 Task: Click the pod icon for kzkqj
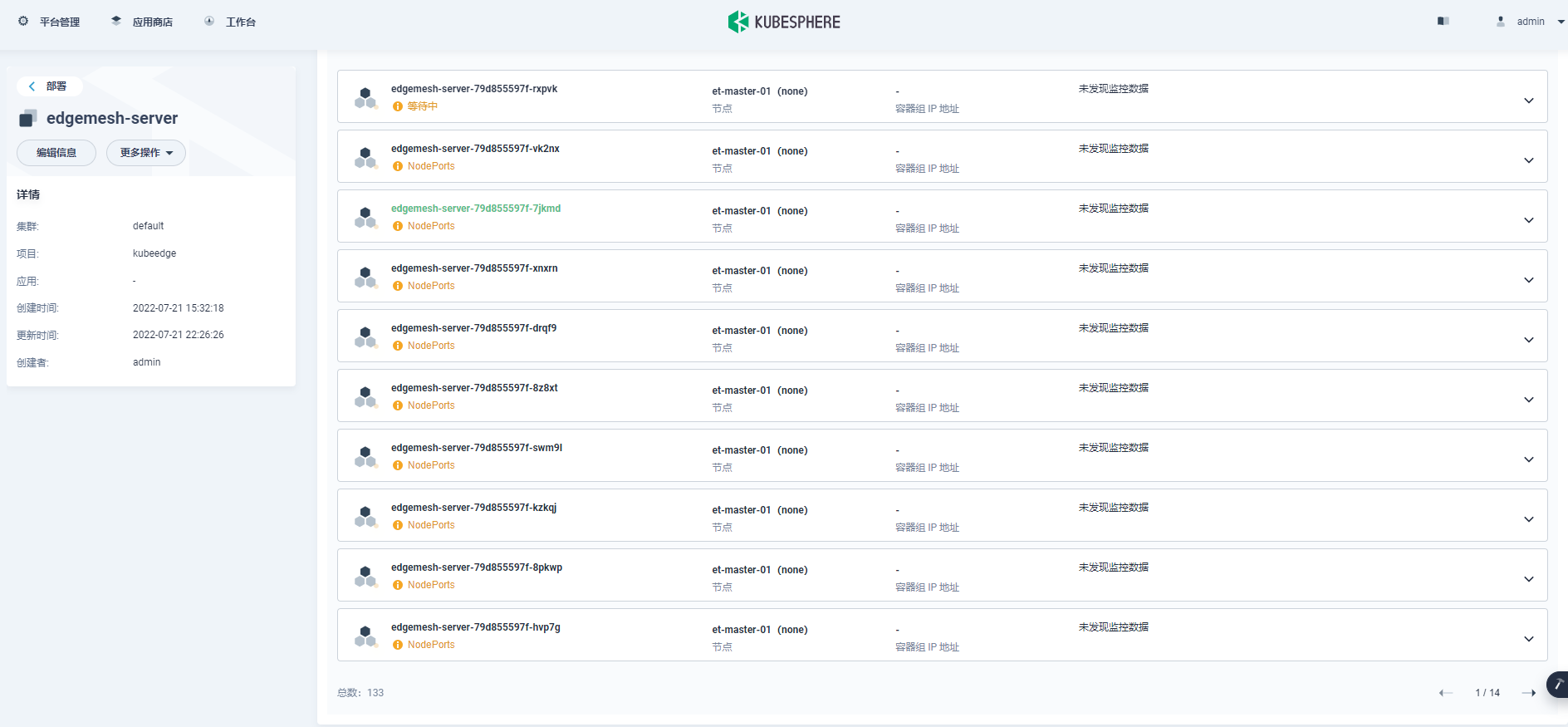tap(365, 517)
